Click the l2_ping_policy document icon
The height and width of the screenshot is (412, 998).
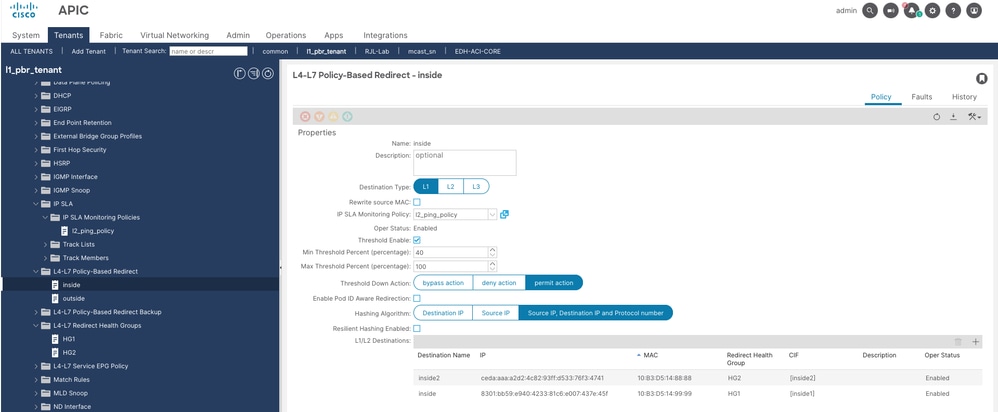tap(64, 231)
